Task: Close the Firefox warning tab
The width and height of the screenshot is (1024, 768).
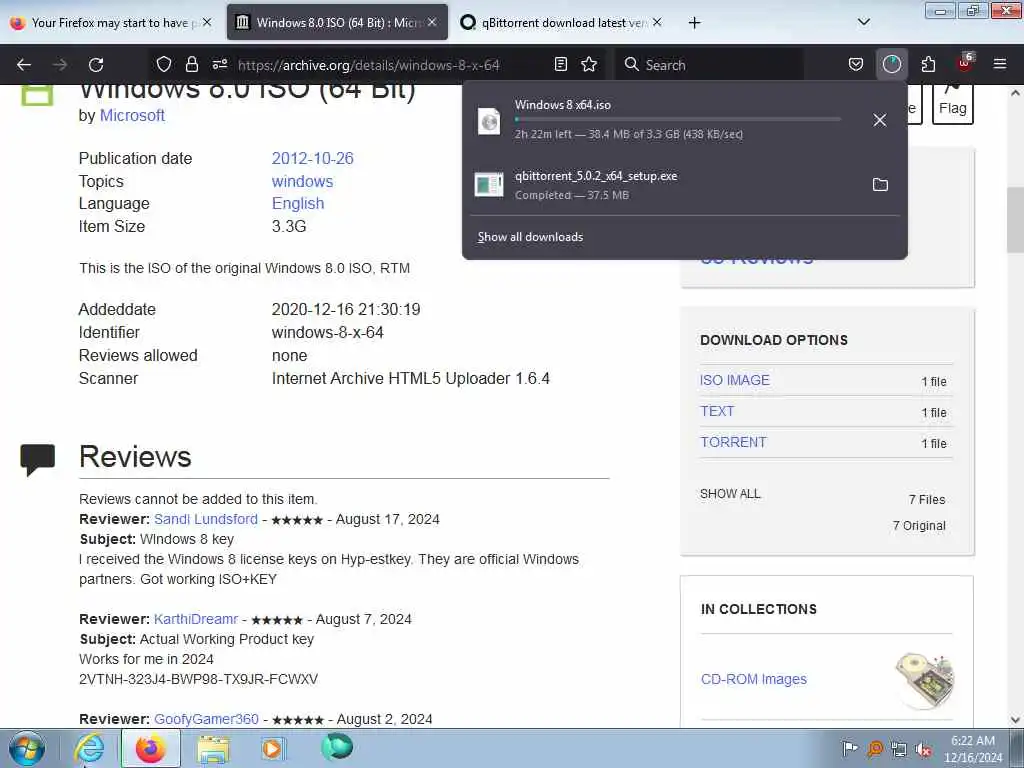Action: (207, 22)
